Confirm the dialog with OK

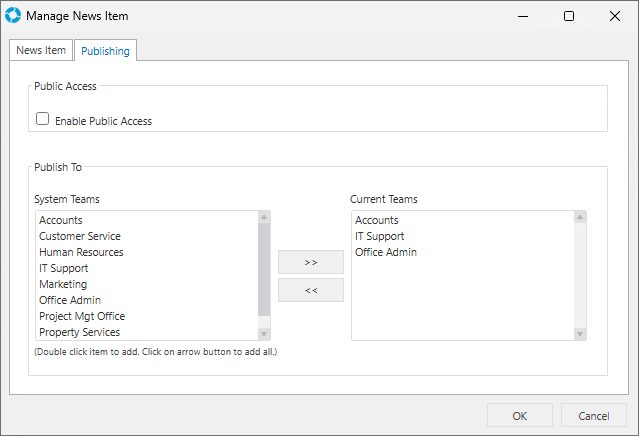pyautogui.click(x=519, y=416)
